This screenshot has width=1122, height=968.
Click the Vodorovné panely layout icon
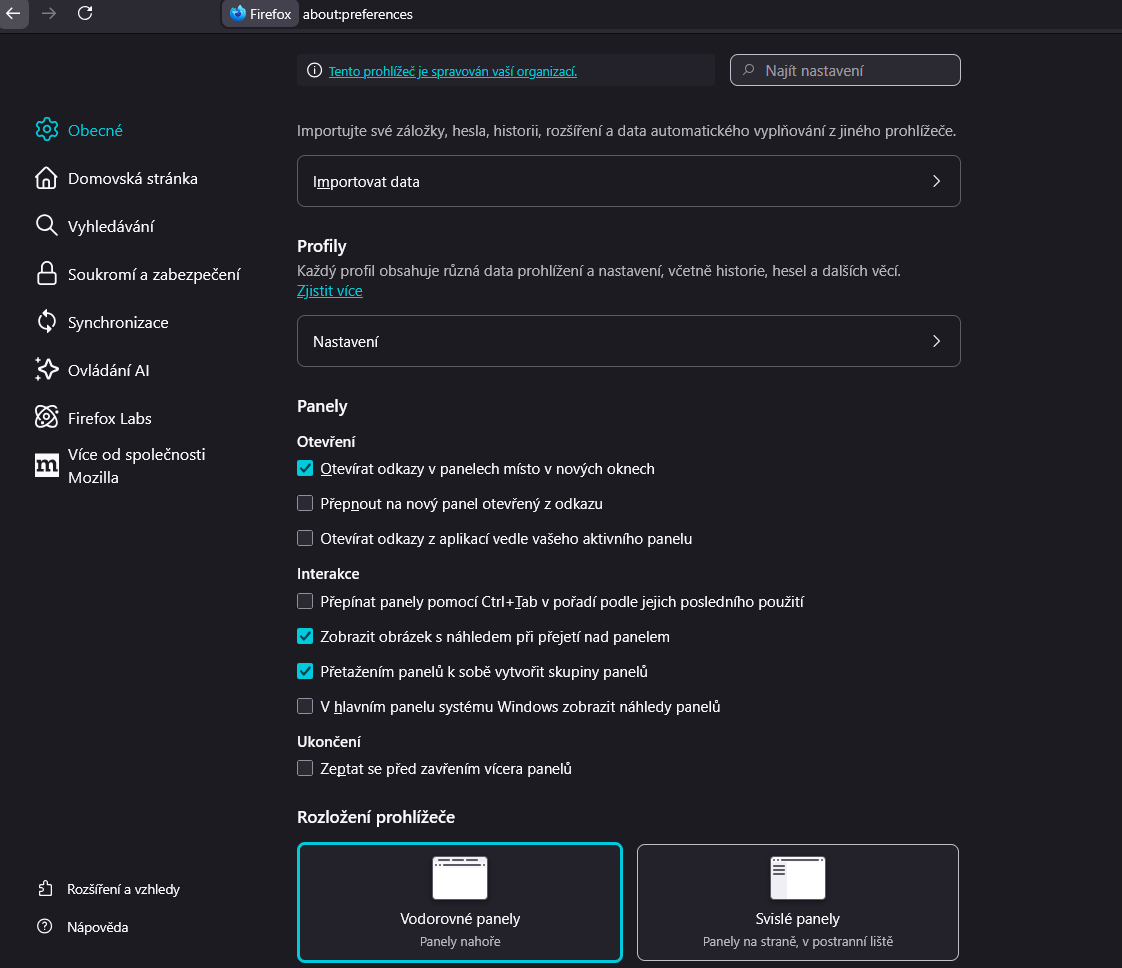click(460, 878)
